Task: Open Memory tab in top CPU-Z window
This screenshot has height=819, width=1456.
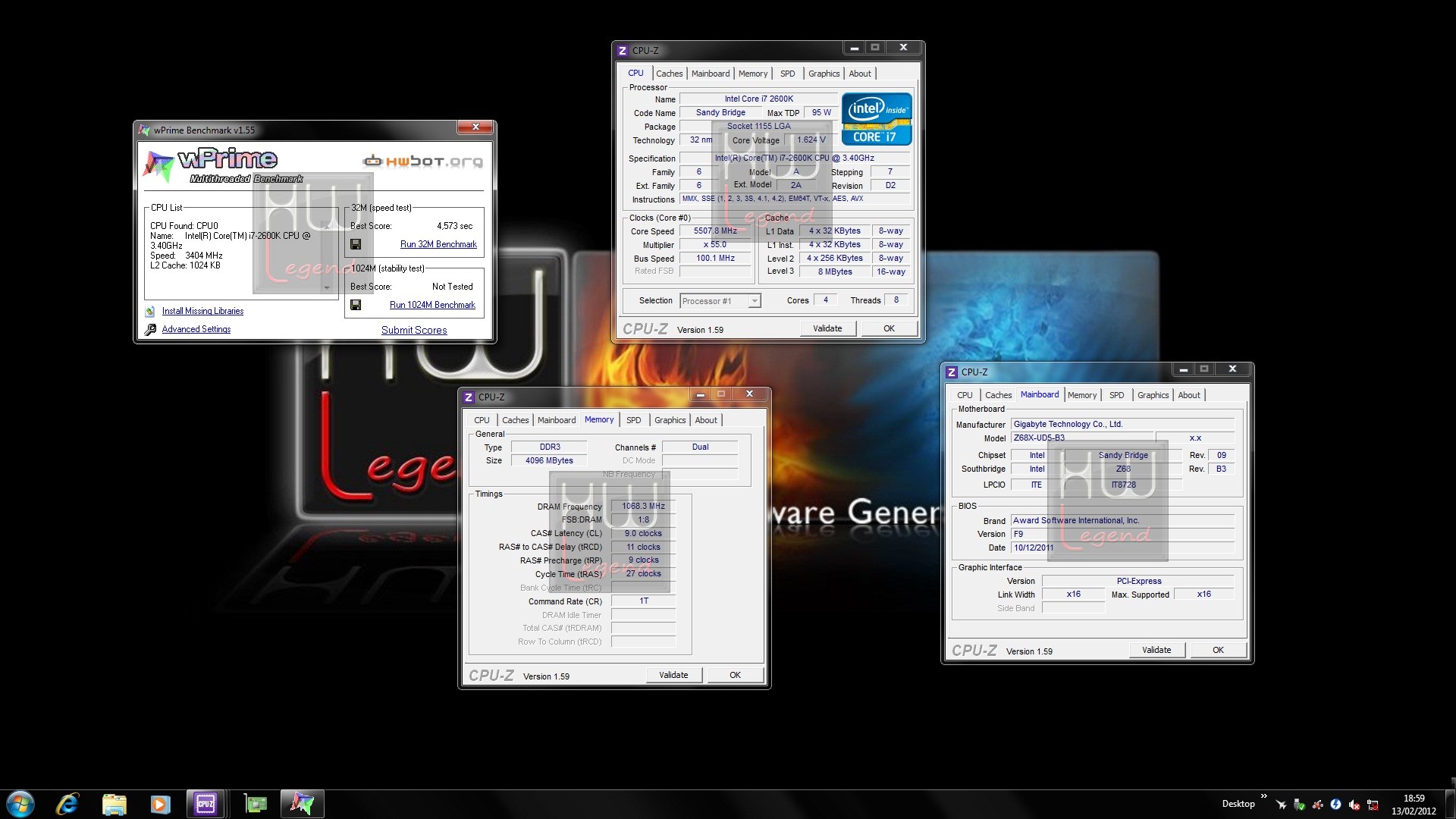Action: 753,74
